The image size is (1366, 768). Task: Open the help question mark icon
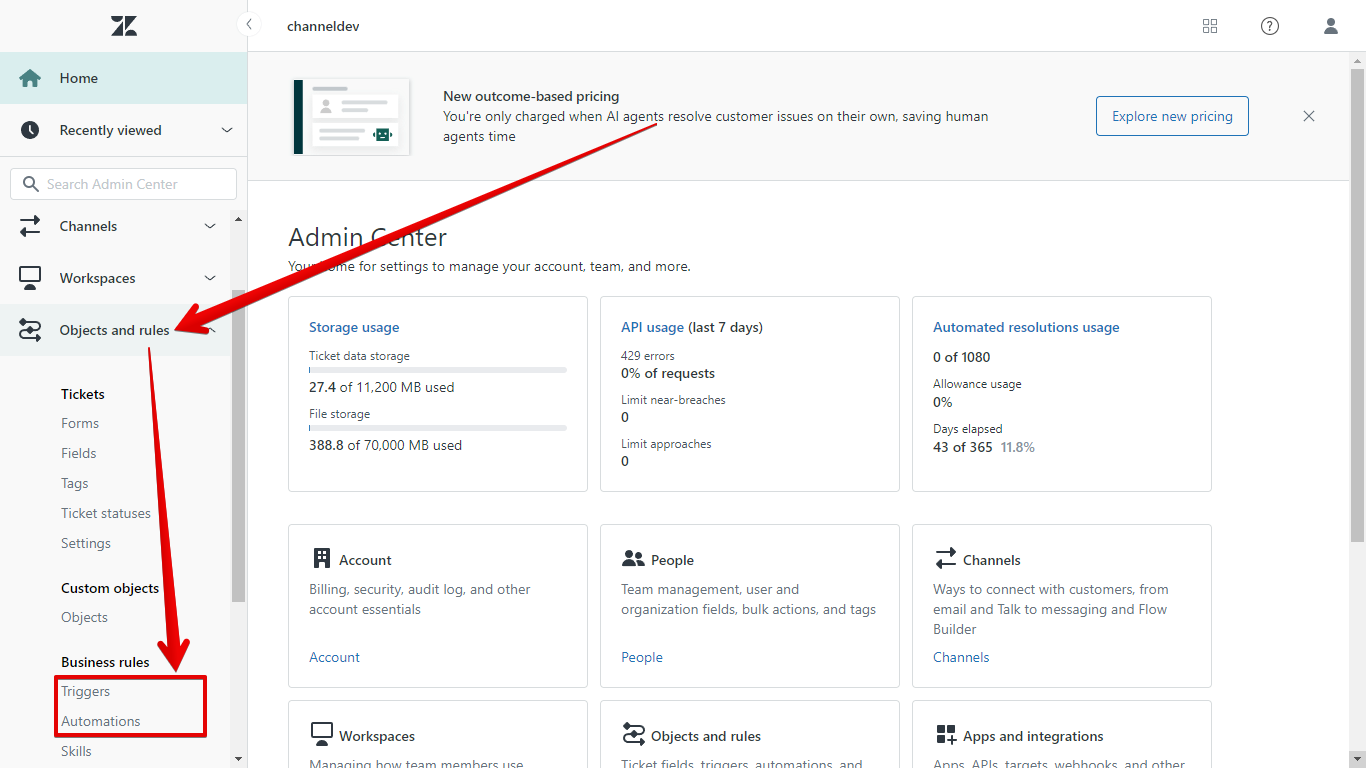point(1270,26)
